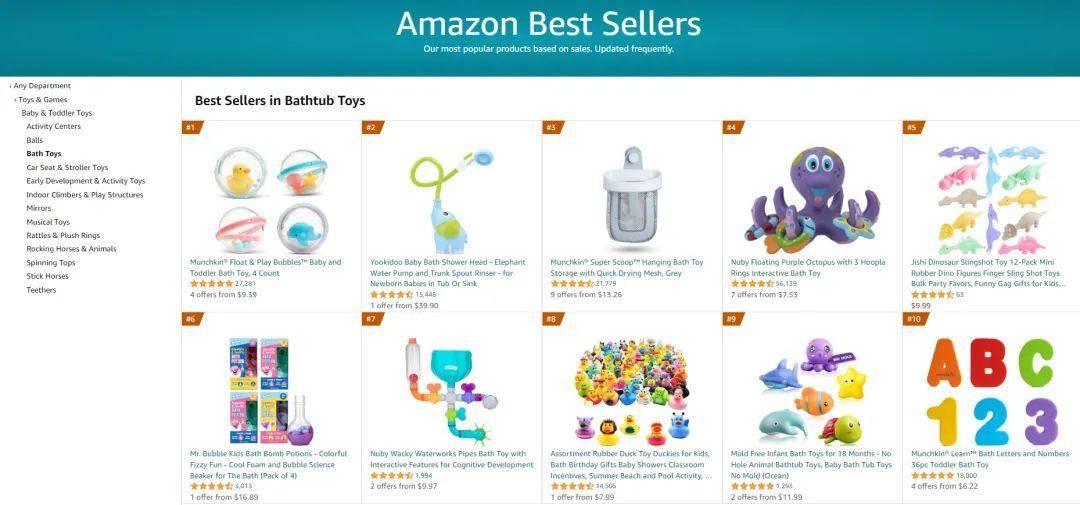
Task: Open Mold Free Infant Bath Toys title link
Action: pos(811,465)
